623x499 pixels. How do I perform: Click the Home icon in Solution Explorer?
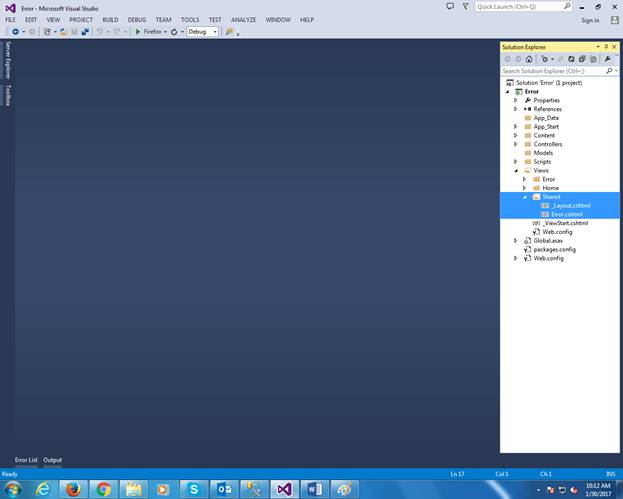click(x=529, y=59)
